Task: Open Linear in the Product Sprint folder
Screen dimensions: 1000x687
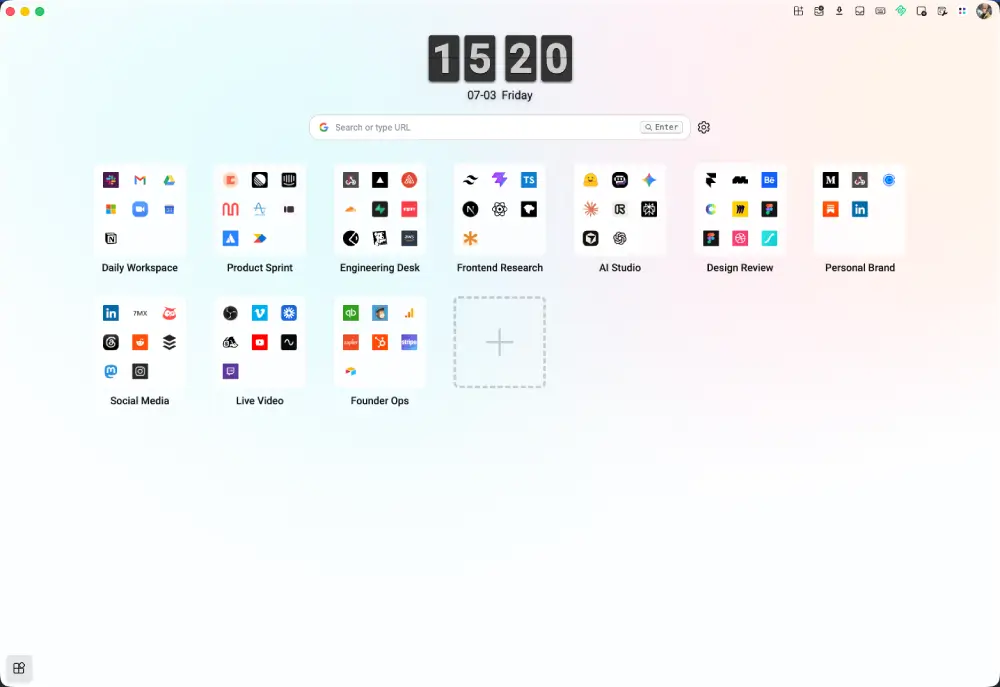Action: pos(260,181)
